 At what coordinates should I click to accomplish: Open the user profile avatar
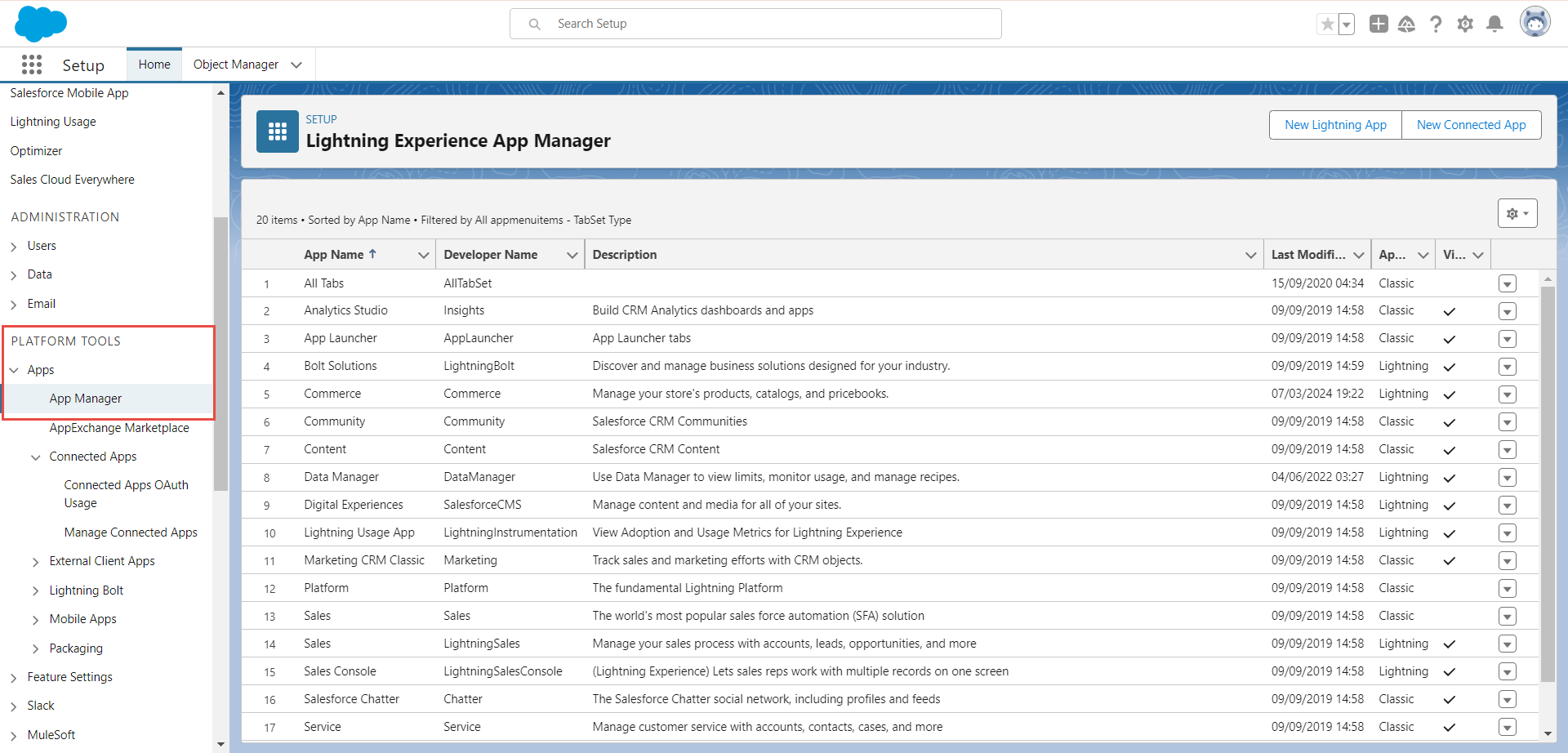pos(1535,22)
